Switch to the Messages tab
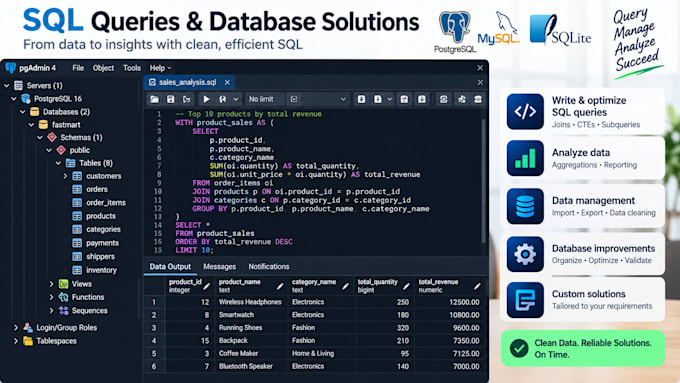 coord(219,267)
